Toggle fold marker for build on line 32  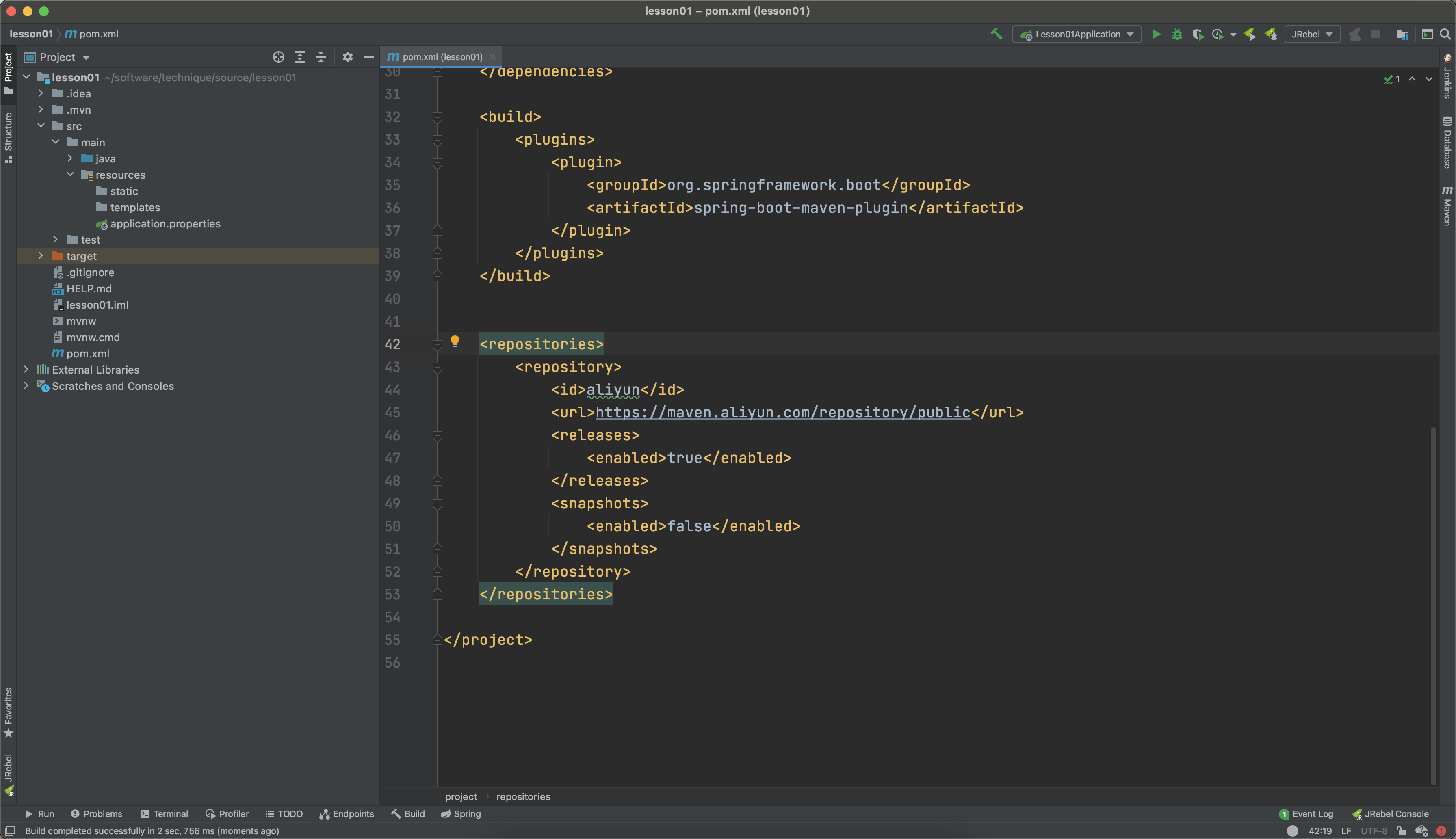click(x=438, y=117)
